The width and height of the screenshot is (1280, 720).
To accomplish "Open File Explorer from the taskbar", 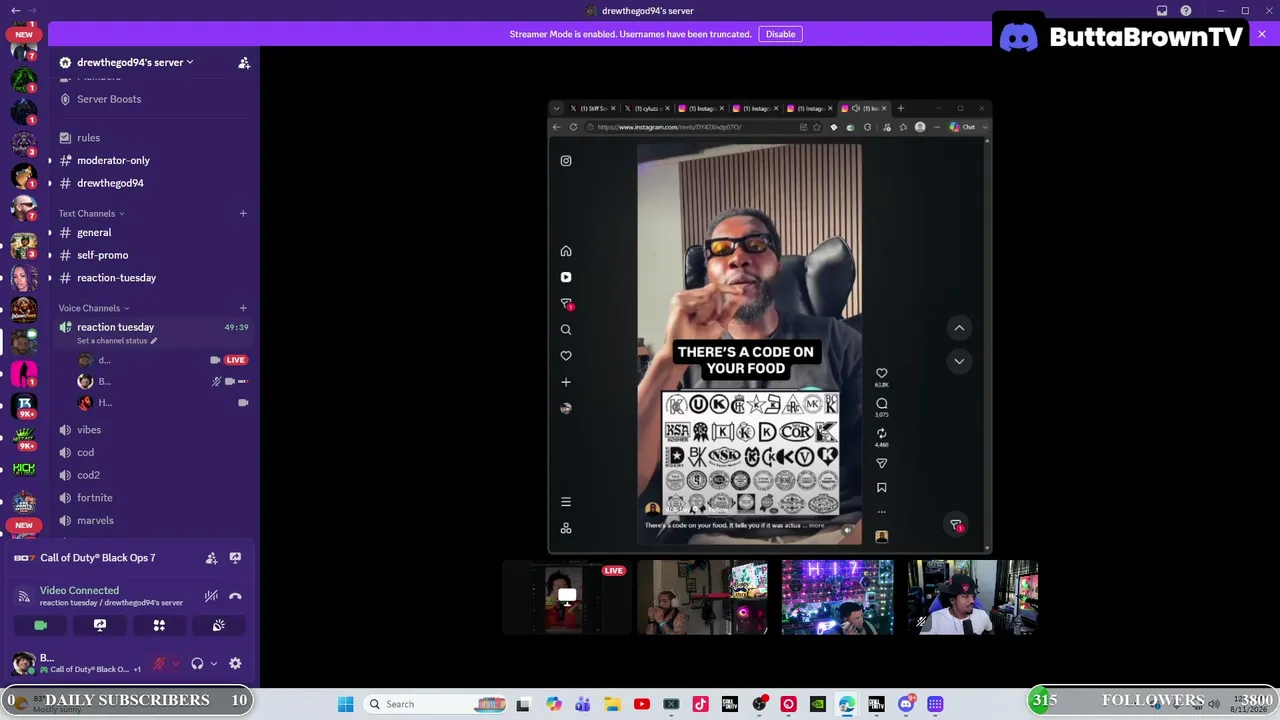I will pyautogui.click(x=612, y=704).
